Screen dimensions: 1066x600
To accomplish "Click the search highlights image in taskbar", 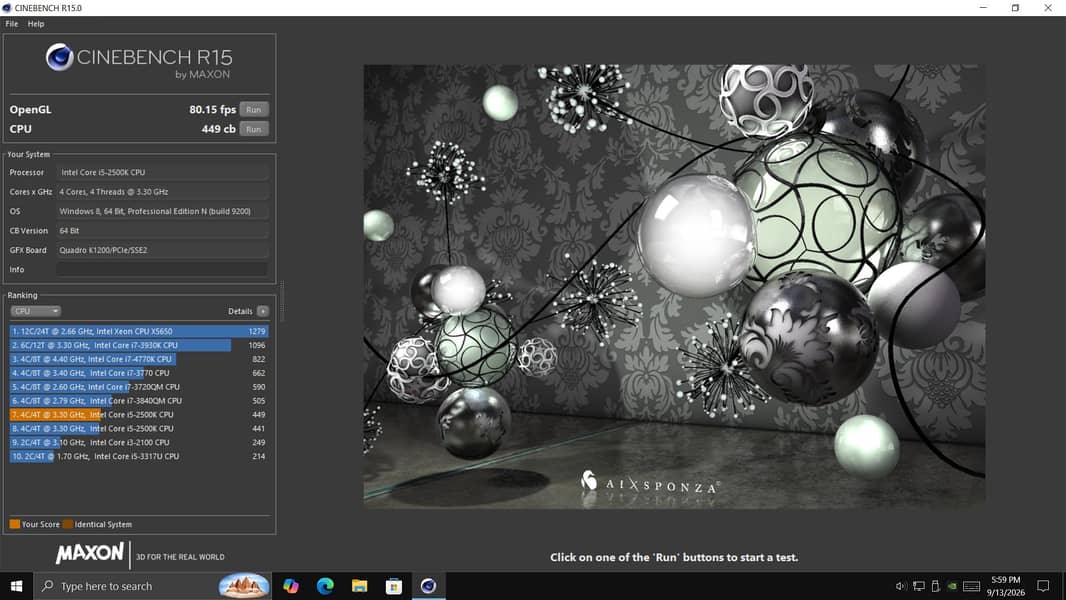I will [244, 586].
